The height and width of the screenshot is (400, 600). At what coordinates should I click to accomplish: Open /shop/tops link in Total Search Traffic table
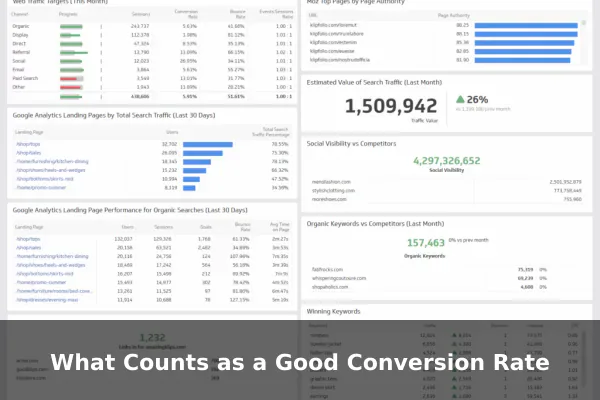28,144
